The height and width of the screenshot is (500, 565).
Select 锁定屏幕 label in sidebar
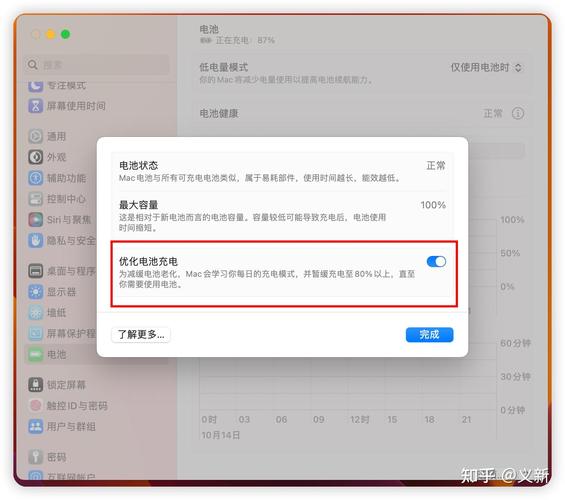point(67,385)
